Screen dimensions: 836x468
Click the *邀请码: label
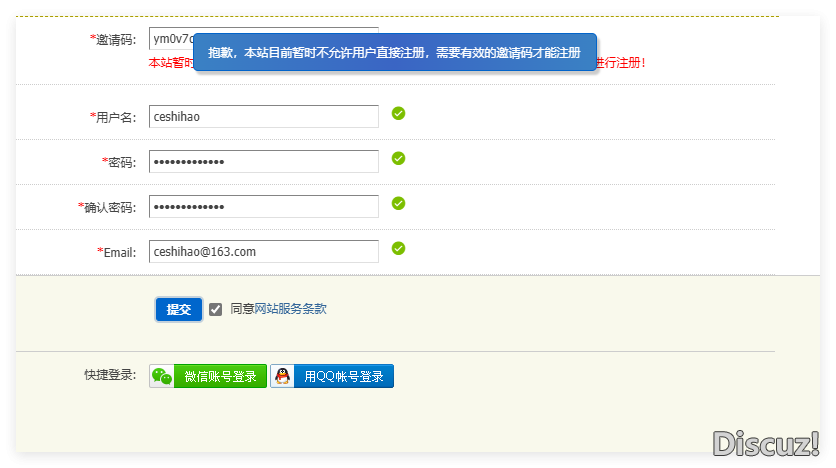[x=113, y=39]
